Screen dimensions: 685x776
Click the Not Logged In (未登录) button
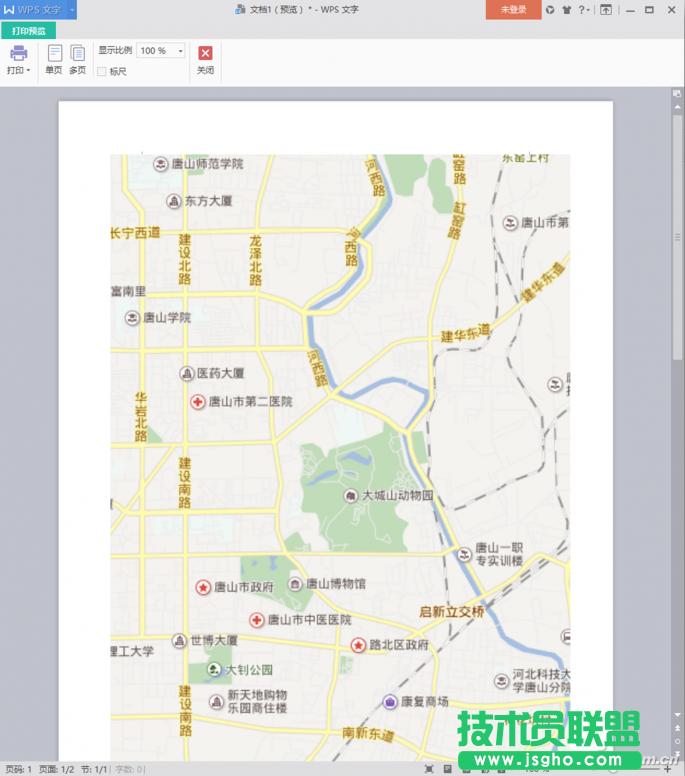[x=513, y=9]
